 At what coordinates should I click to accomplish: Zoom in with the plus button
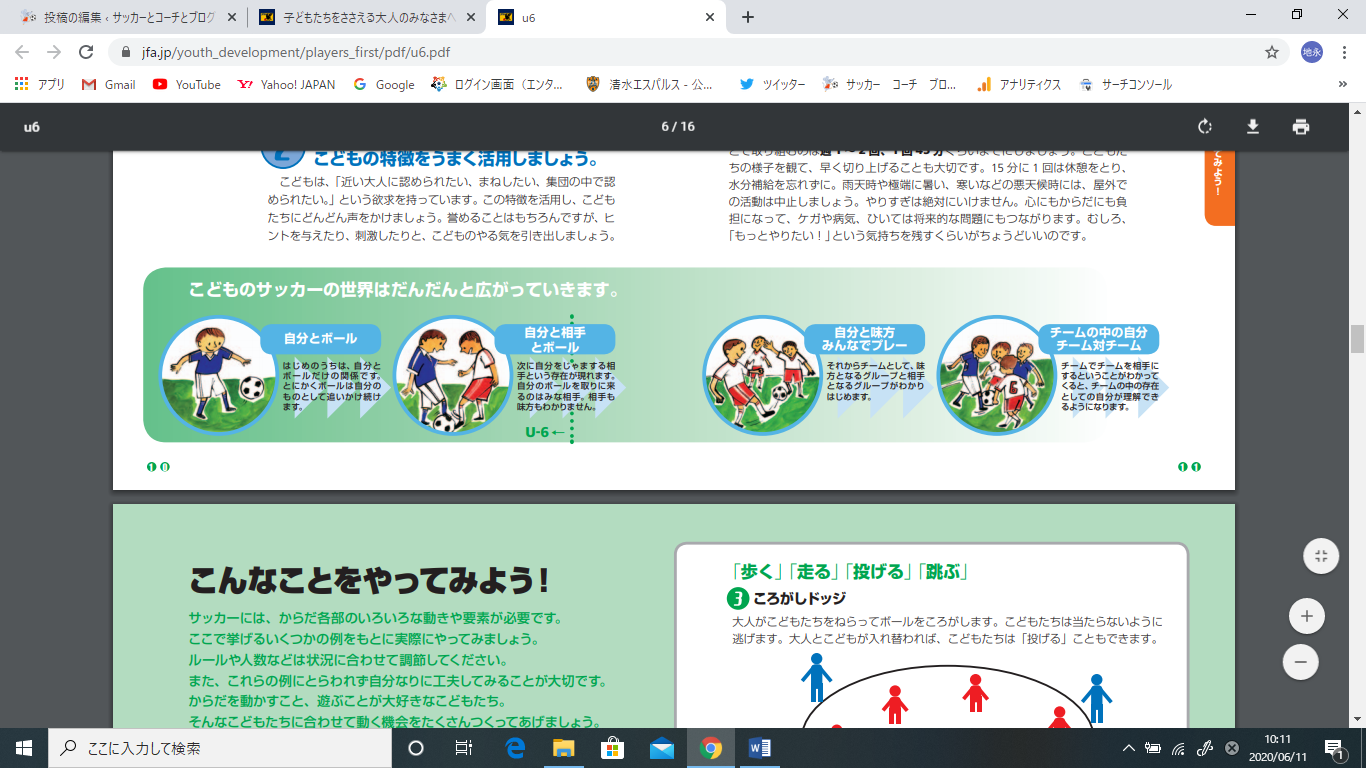[x=1306, y=617]
